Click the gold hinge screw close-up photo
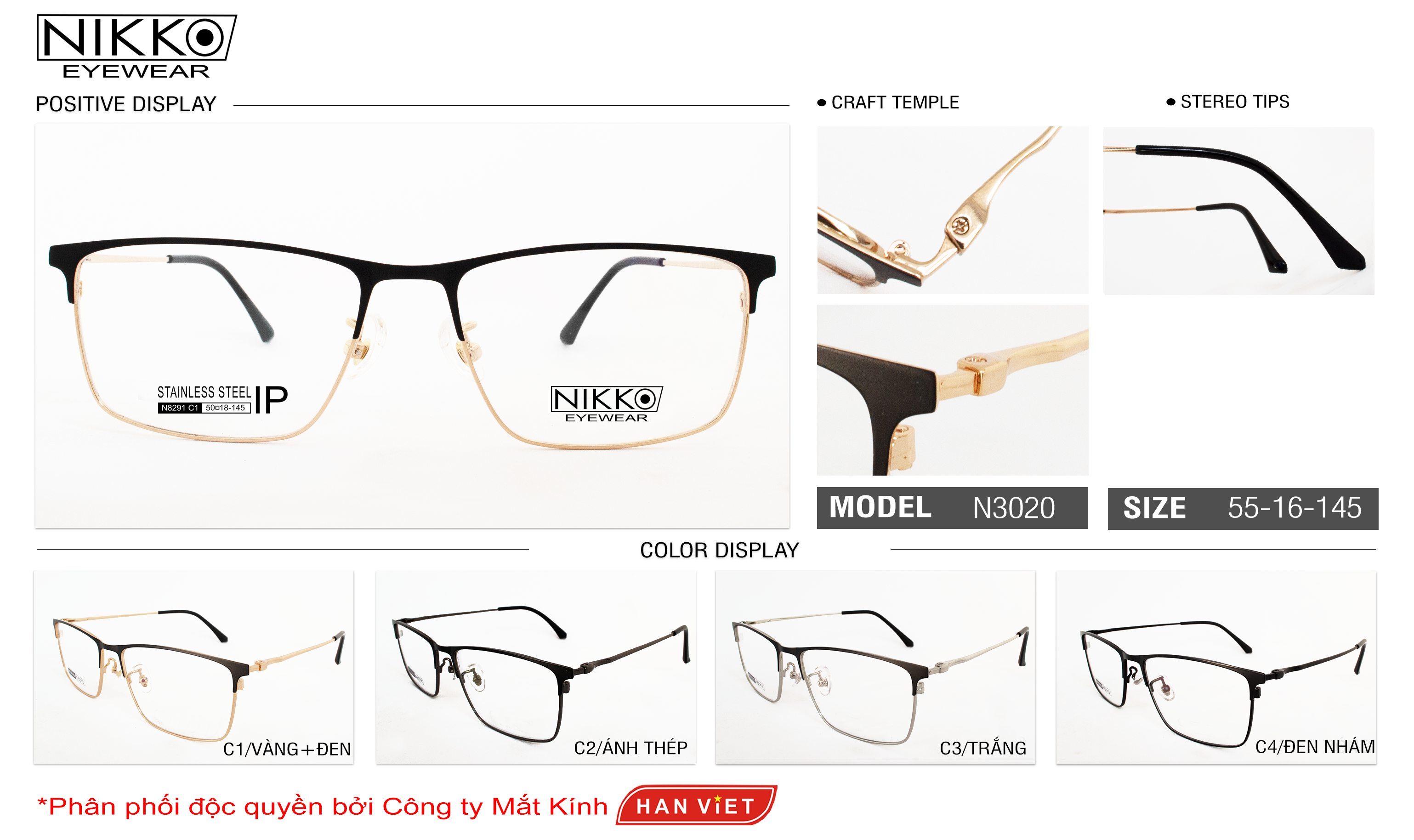 pos(952,210)
